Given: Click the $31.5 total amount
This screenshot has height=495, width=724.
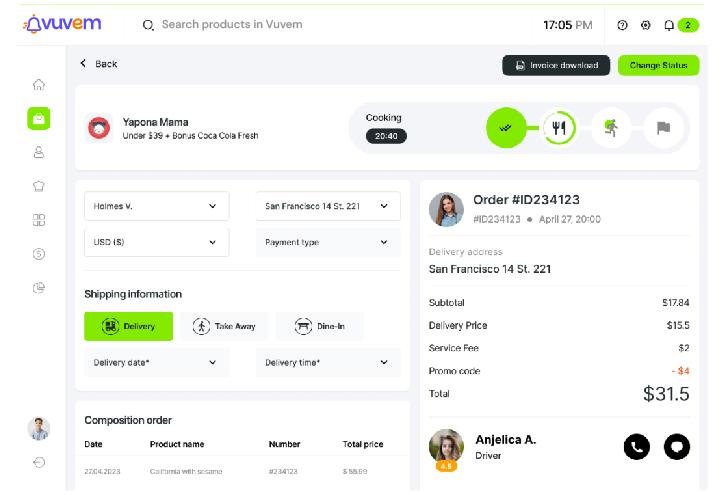Looking at the screenshot, I should (666, 394).
